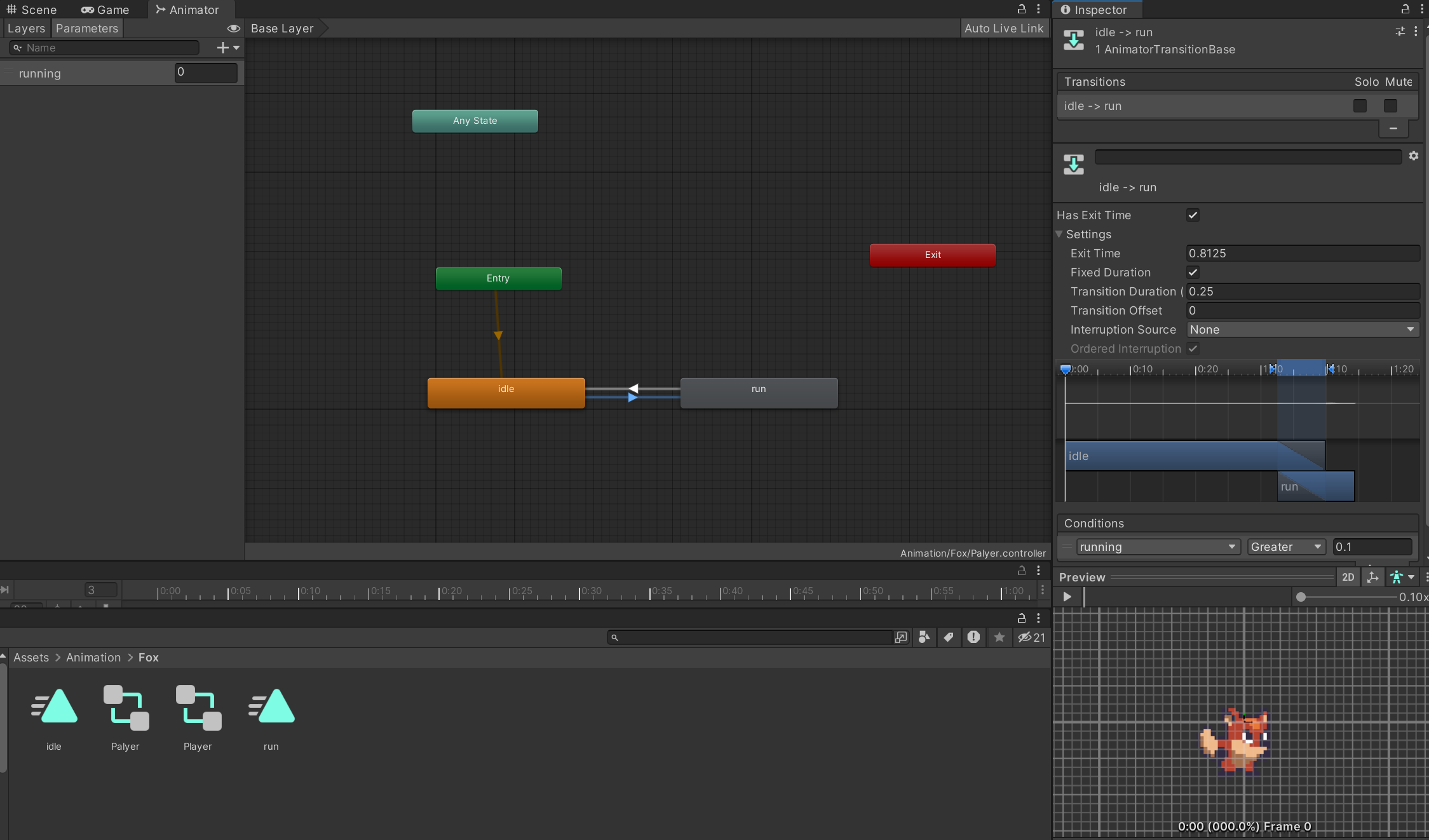Enable Solo for idle -> run transition
This screenshot has height=840, width=1429.
[1359, 105]
